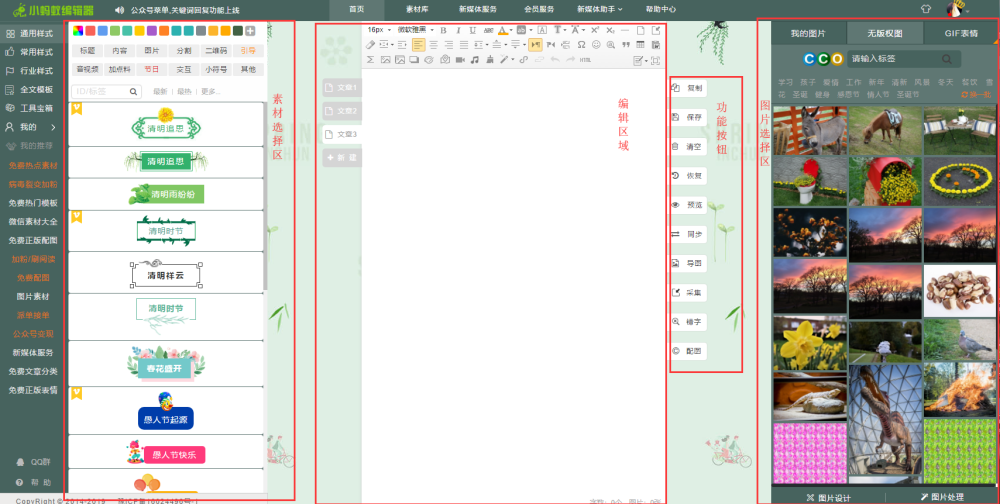Screen dimensions: 1000x504
Task: Insert music with the note icon
Action: 474,60
